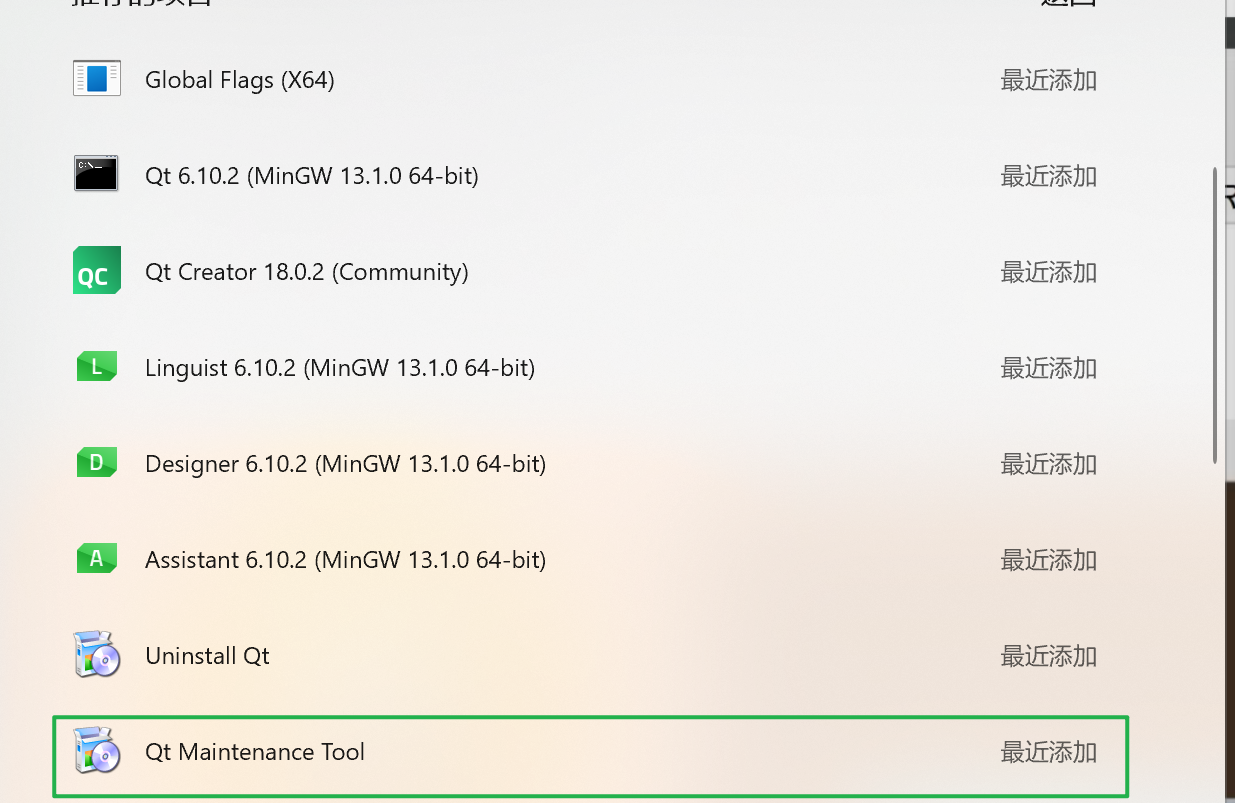
Task: Click "最近添加" on the Global Flags row
Action: [x=1049, y=80]
